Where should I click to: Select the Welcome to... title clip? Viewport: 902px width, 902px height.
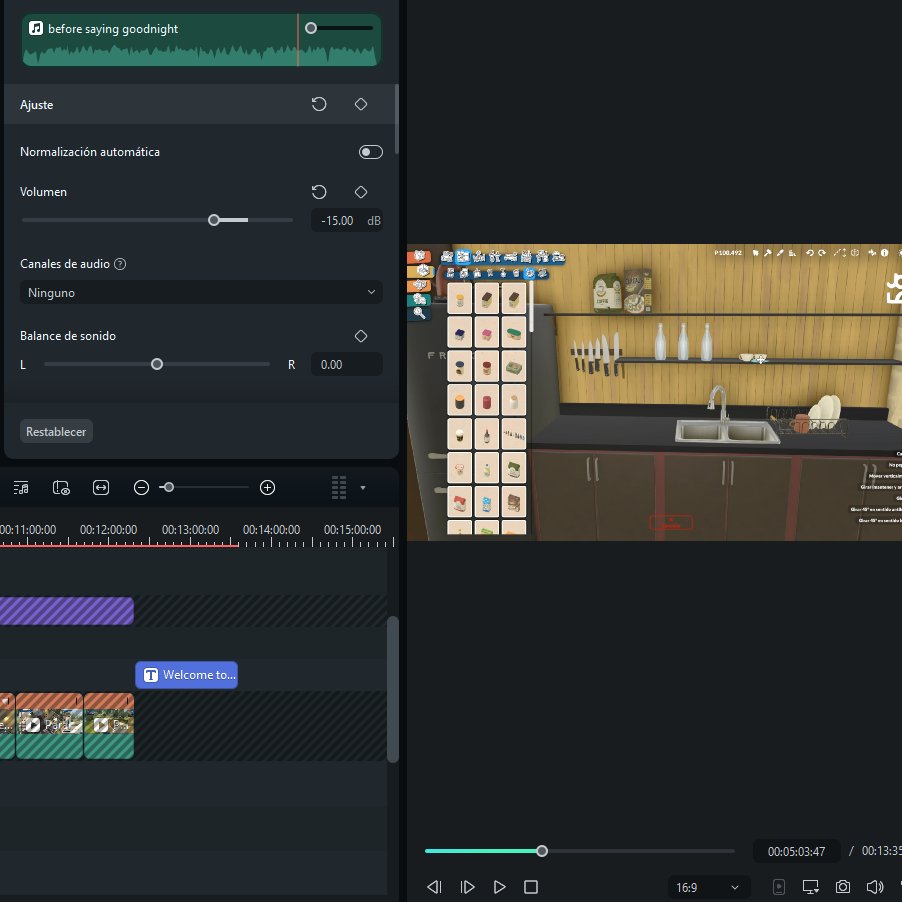(186, 675)
